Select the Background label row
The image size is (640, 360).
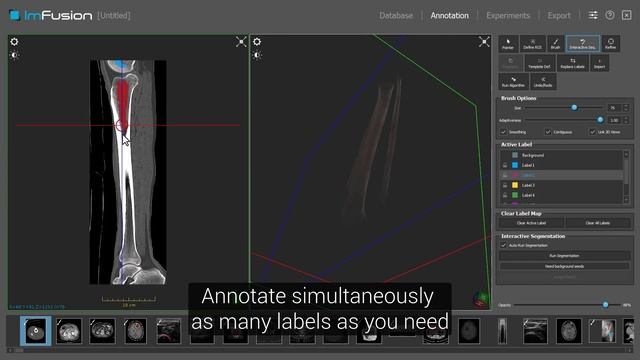click(562, 156)
